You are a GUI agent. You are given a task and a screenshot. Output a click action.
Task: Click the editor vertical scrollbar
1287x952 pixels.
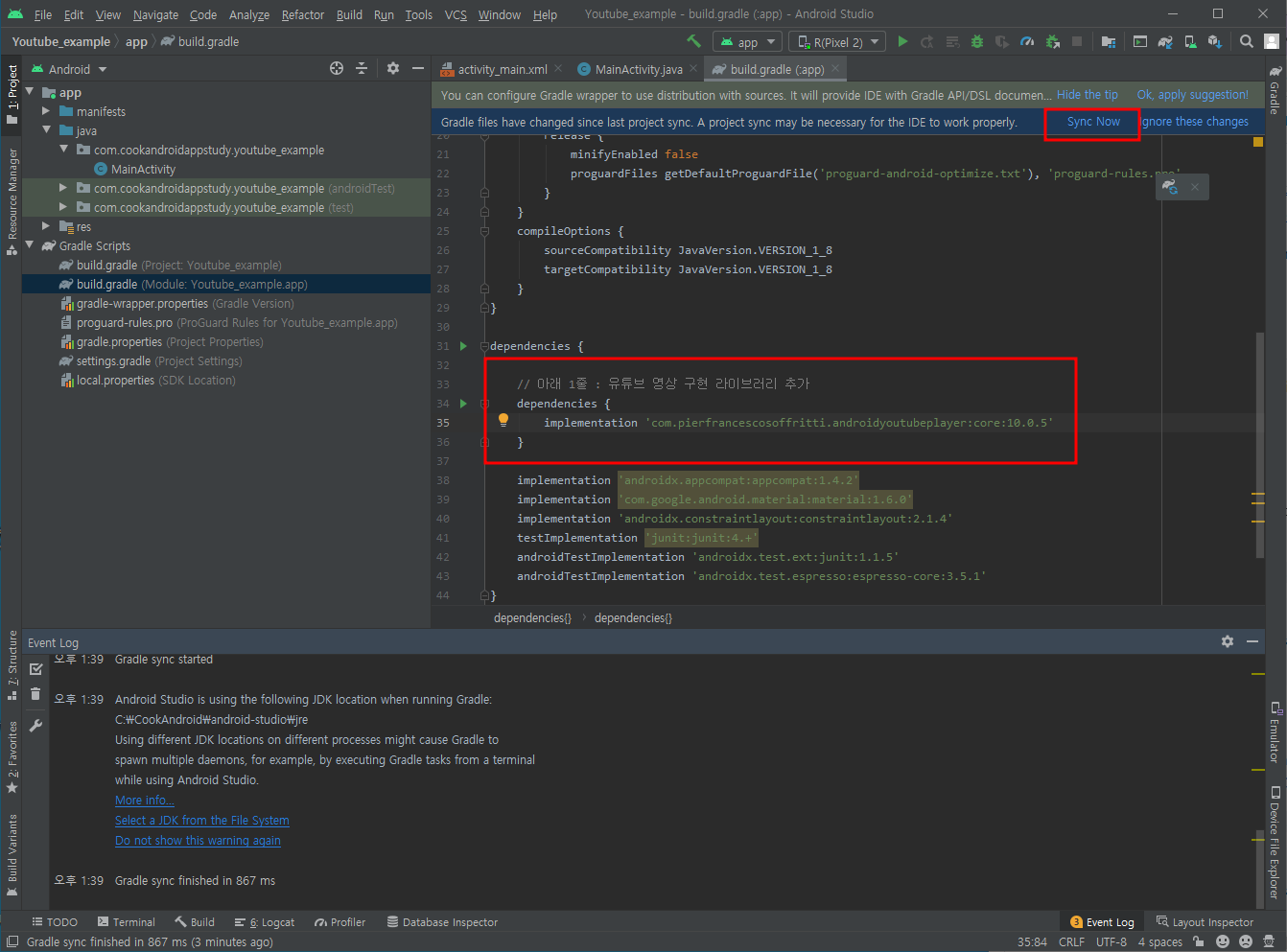1259,444
